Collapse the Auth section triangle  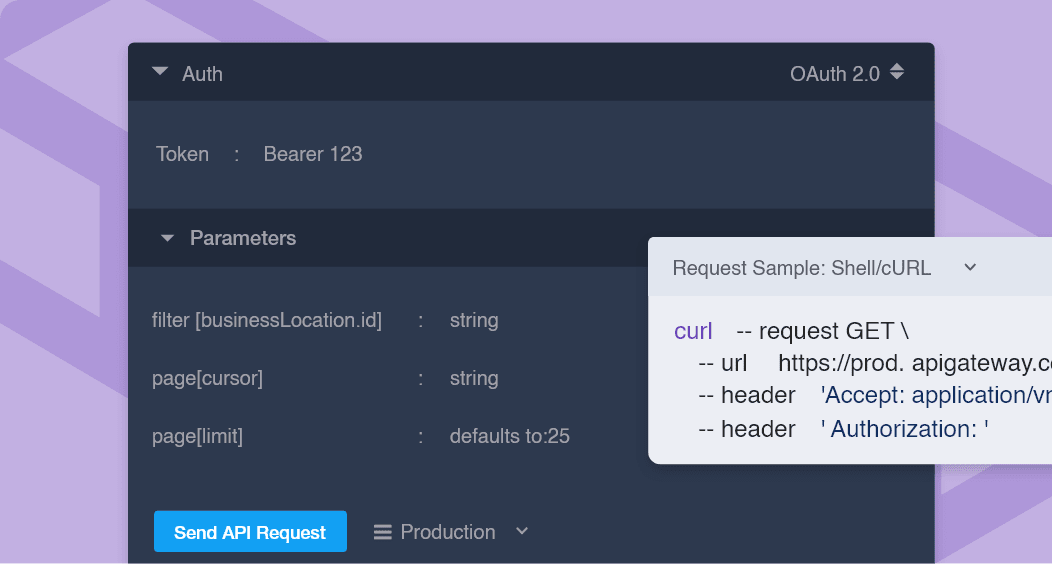coord(159,72)
